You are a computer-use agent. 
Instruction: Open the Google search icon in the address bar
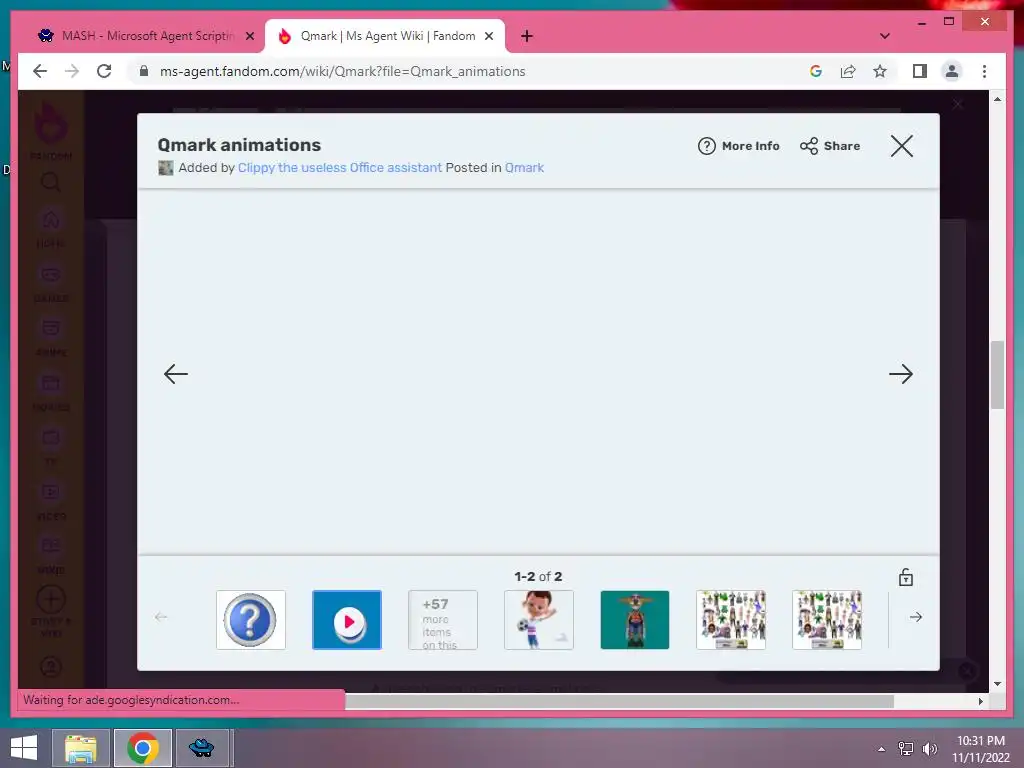[x=816, y=71]
